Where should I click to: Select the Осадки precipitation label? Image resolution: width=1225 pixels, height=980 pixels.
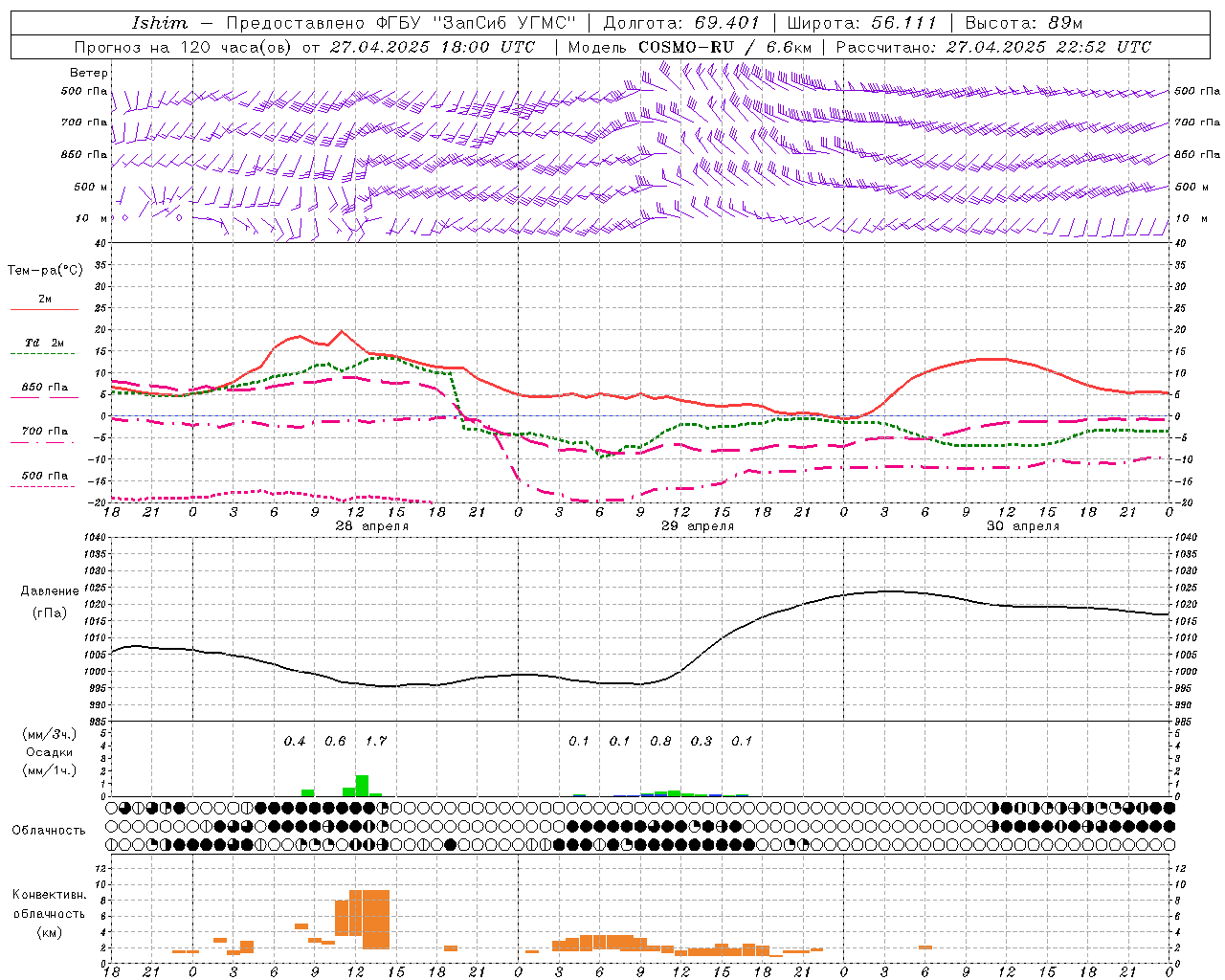coord(50,752)
